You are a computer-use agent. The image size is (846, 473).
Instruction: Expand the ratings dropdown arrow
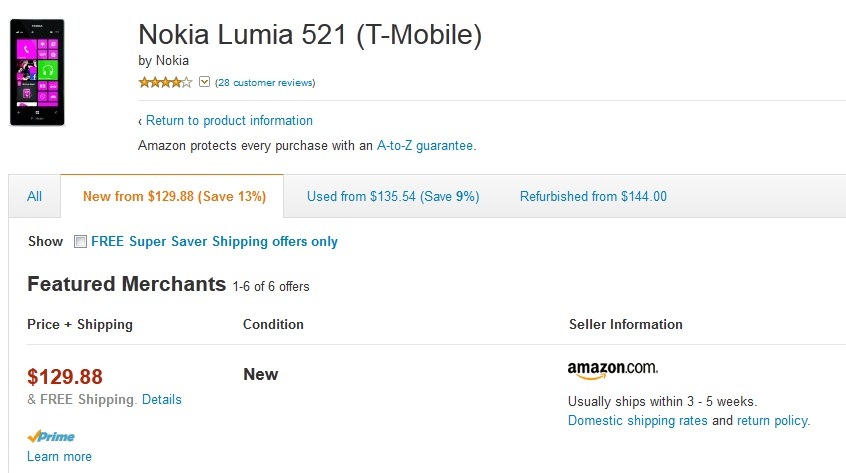point(205,82)
